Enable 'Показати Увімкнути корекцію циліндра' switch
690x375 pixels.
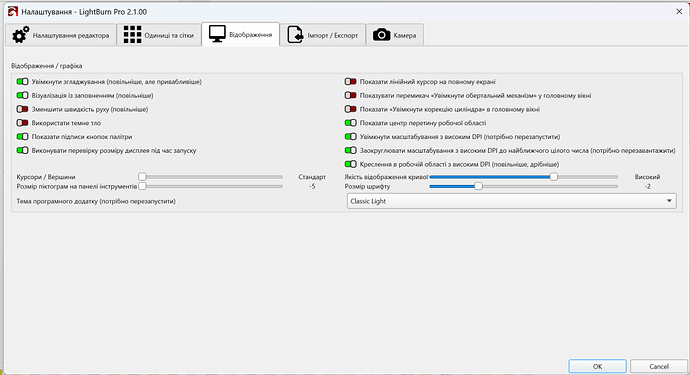click(x=351, y=109)
